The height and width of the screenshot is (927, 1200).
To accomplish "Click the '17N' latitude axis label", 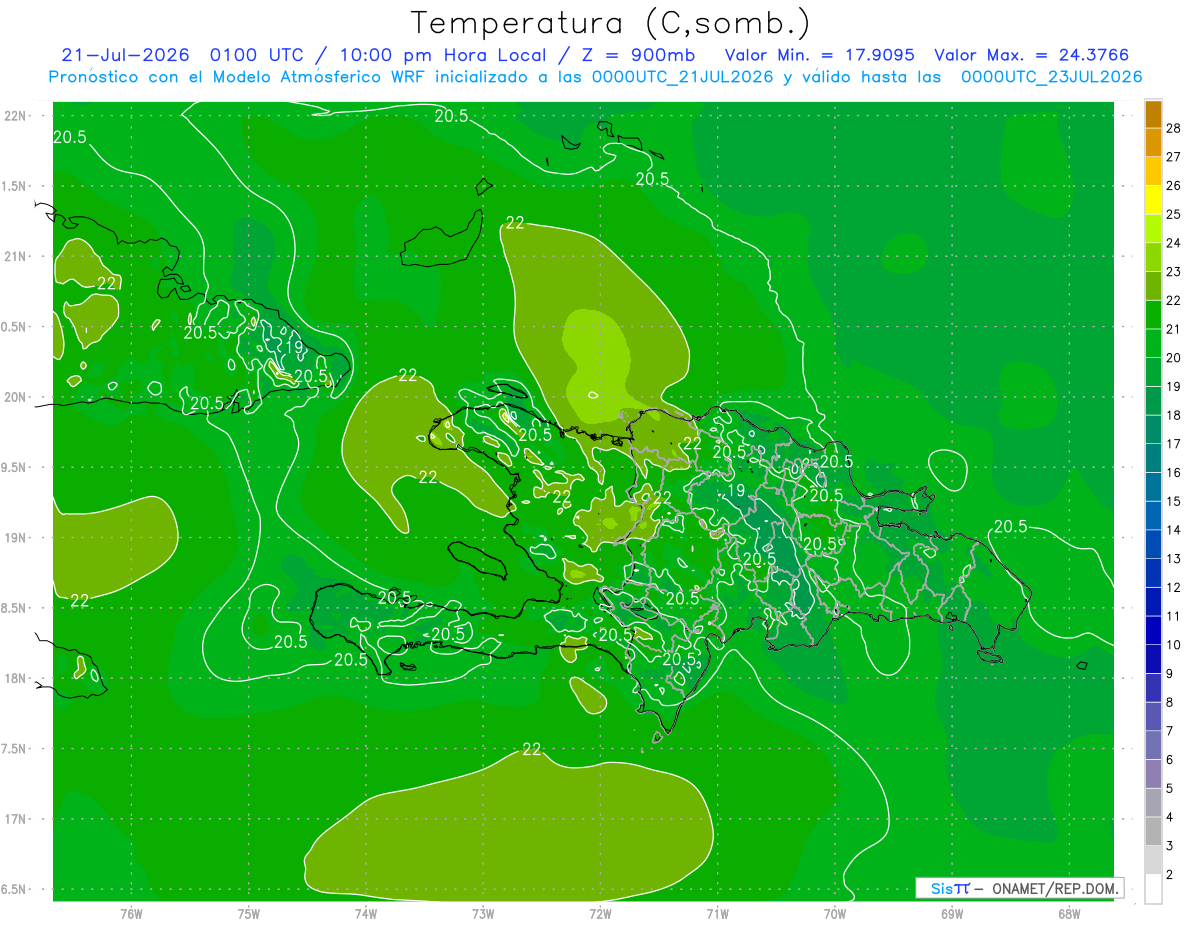I will coord(16,820).
